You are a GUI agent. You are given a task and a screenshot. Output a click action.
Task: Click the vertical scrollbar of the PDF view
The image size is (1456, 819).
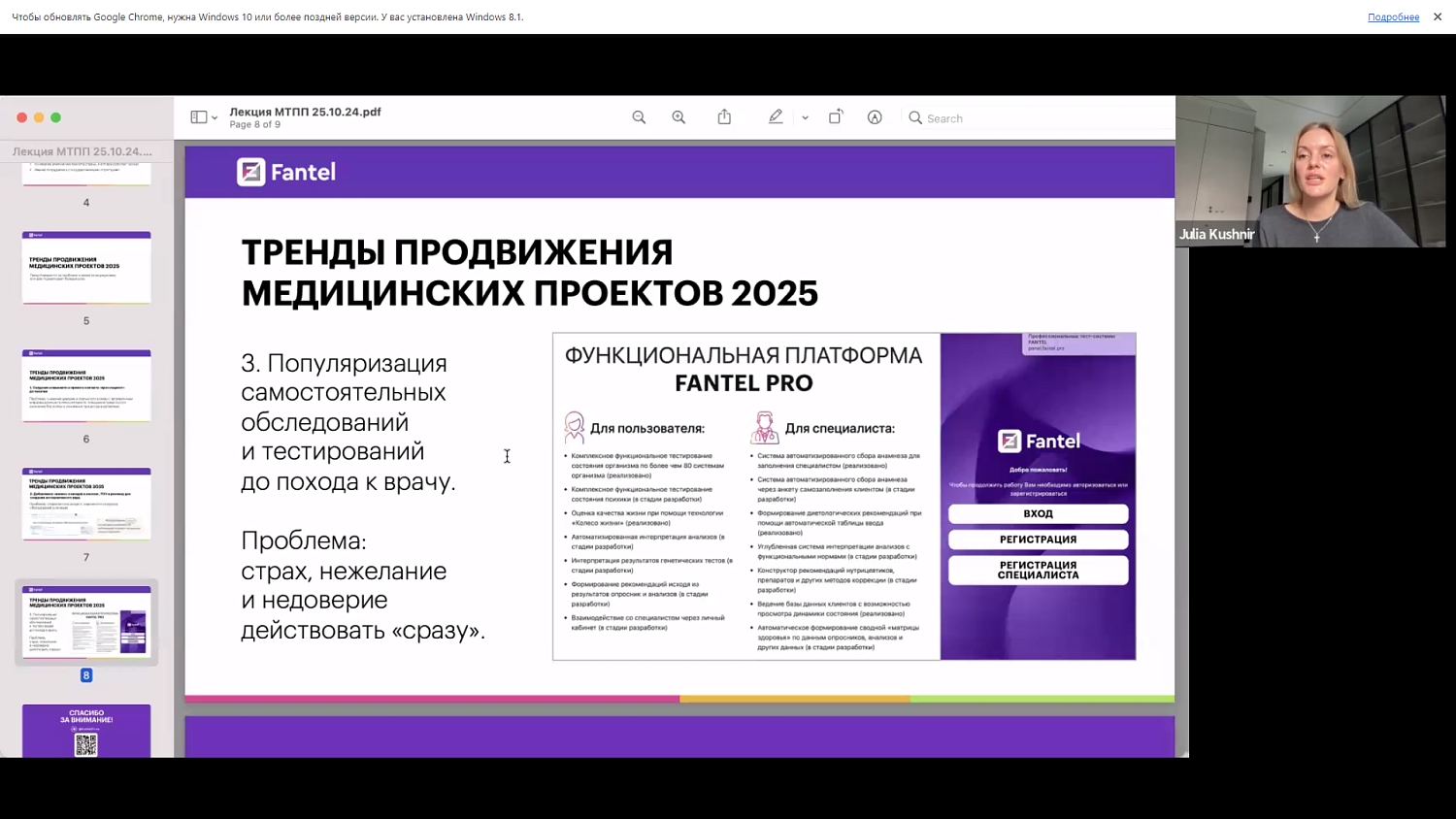point(1182,388)
